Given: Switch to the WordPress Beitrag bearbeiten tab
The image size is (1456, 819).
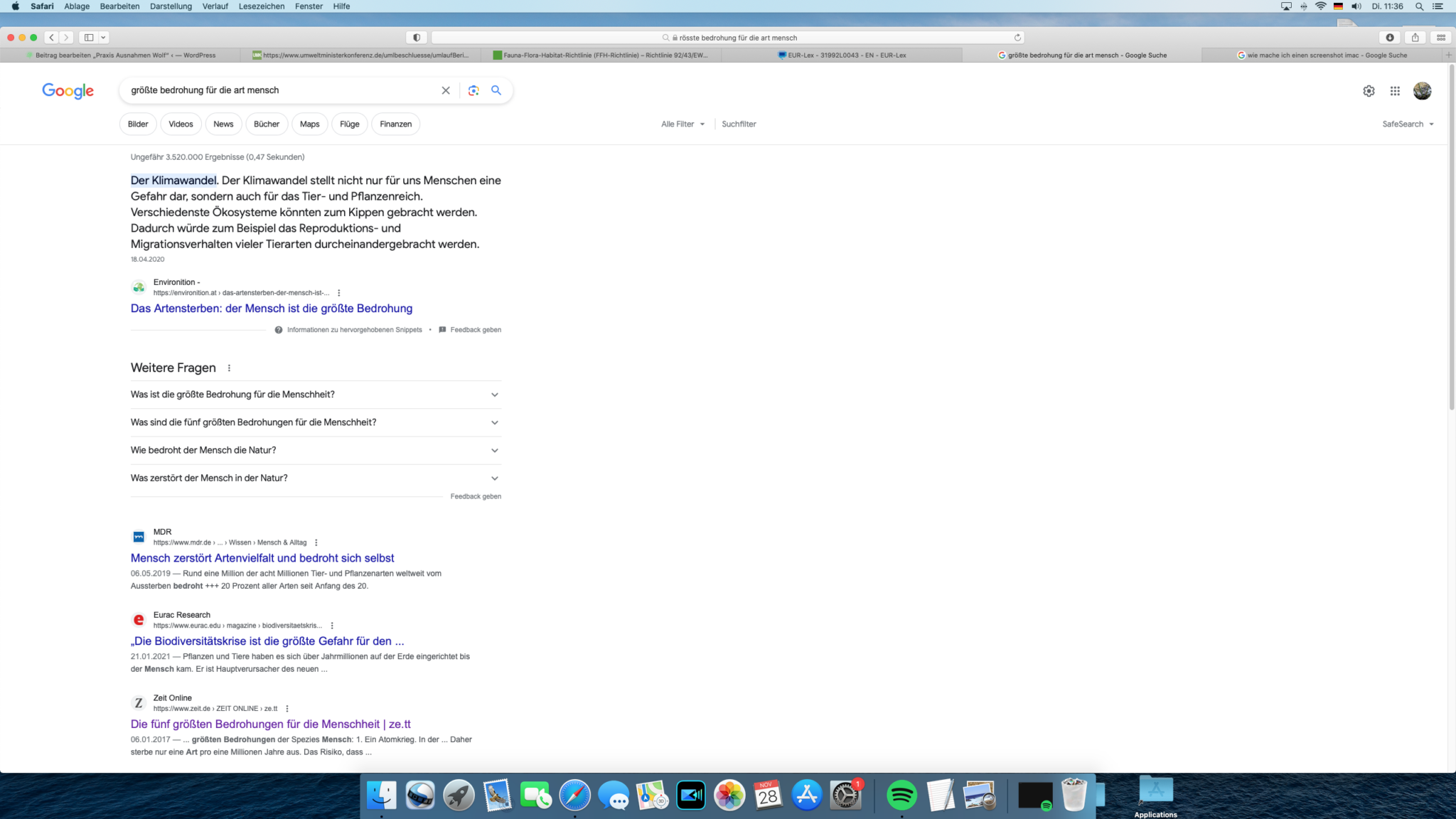Looking at the screenshot, I should (121, 55).
